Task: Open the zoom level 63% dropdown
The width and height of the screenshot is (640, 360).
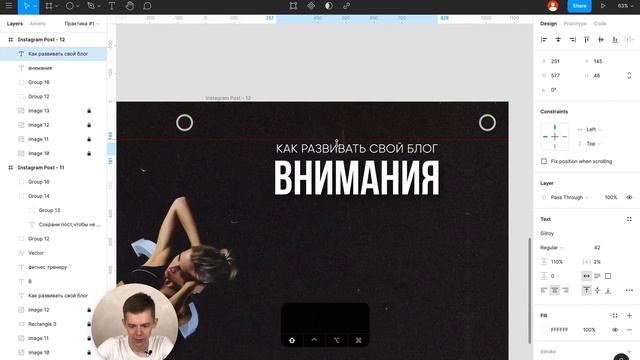Action: (625, 6)
